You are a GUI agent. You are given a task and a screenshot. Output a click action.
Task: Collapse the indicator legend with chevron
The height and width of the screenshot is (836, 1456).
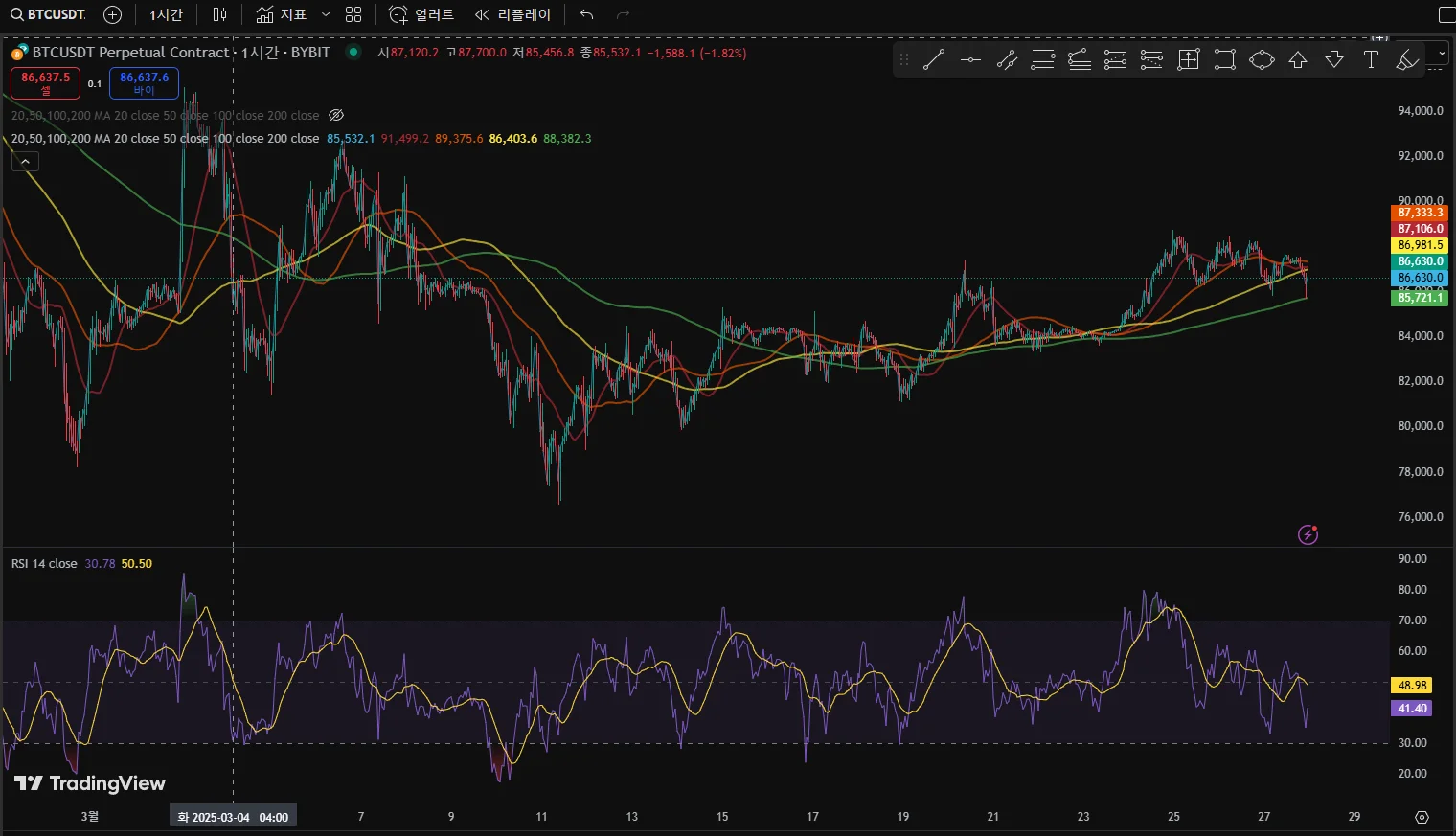[x=26, y=162]
